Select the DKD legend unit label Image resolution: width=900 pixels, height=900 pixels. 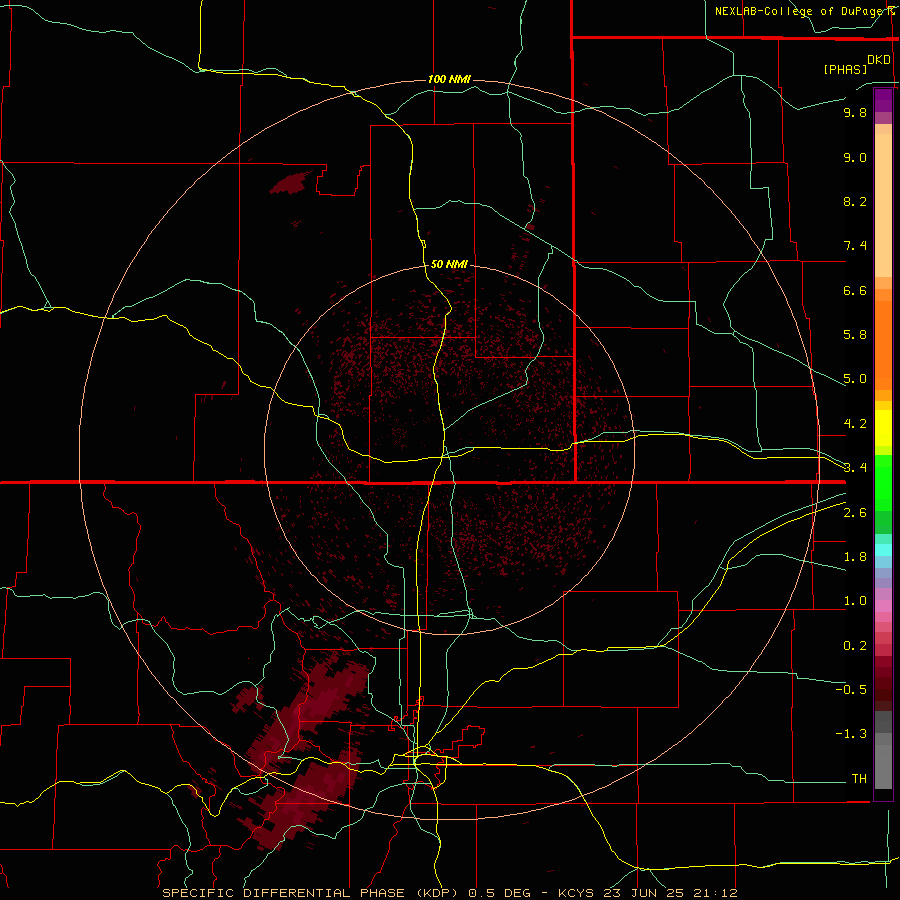(879, 60)
